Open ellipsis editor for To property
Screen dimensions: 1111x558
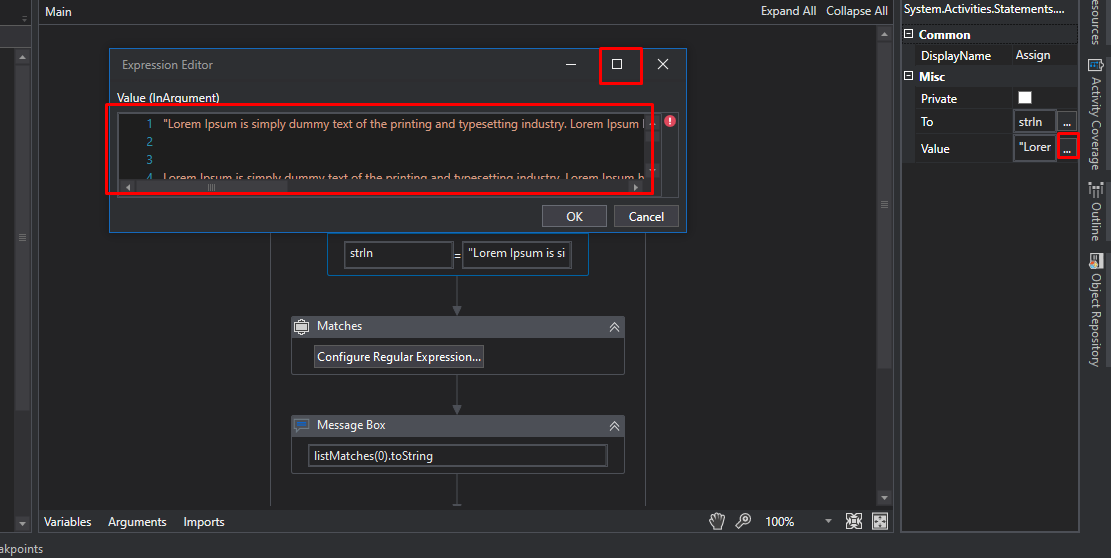[x=1066, y=123]
